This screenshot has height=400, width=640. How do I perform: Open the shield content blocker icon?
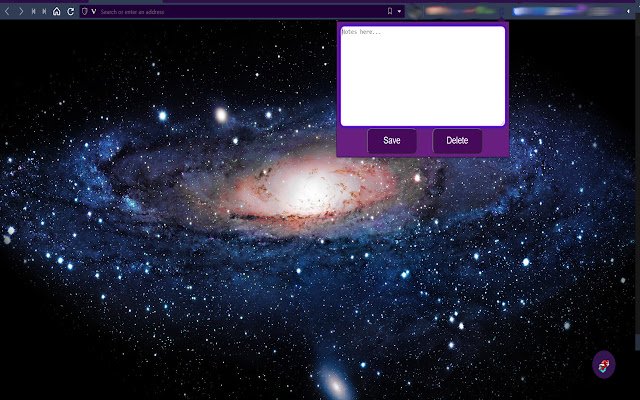coord(85,11)
